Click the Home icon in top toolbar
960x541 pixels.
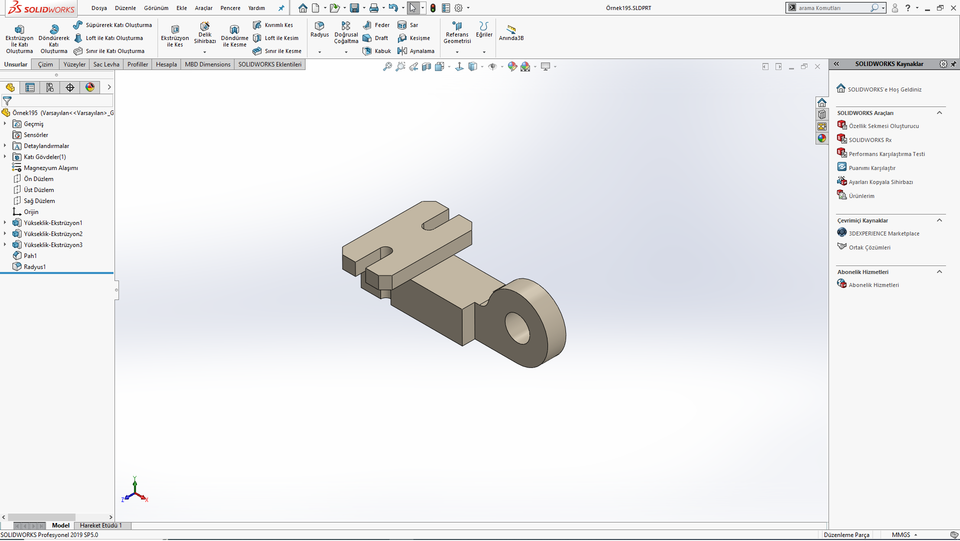tap(302, 8)
